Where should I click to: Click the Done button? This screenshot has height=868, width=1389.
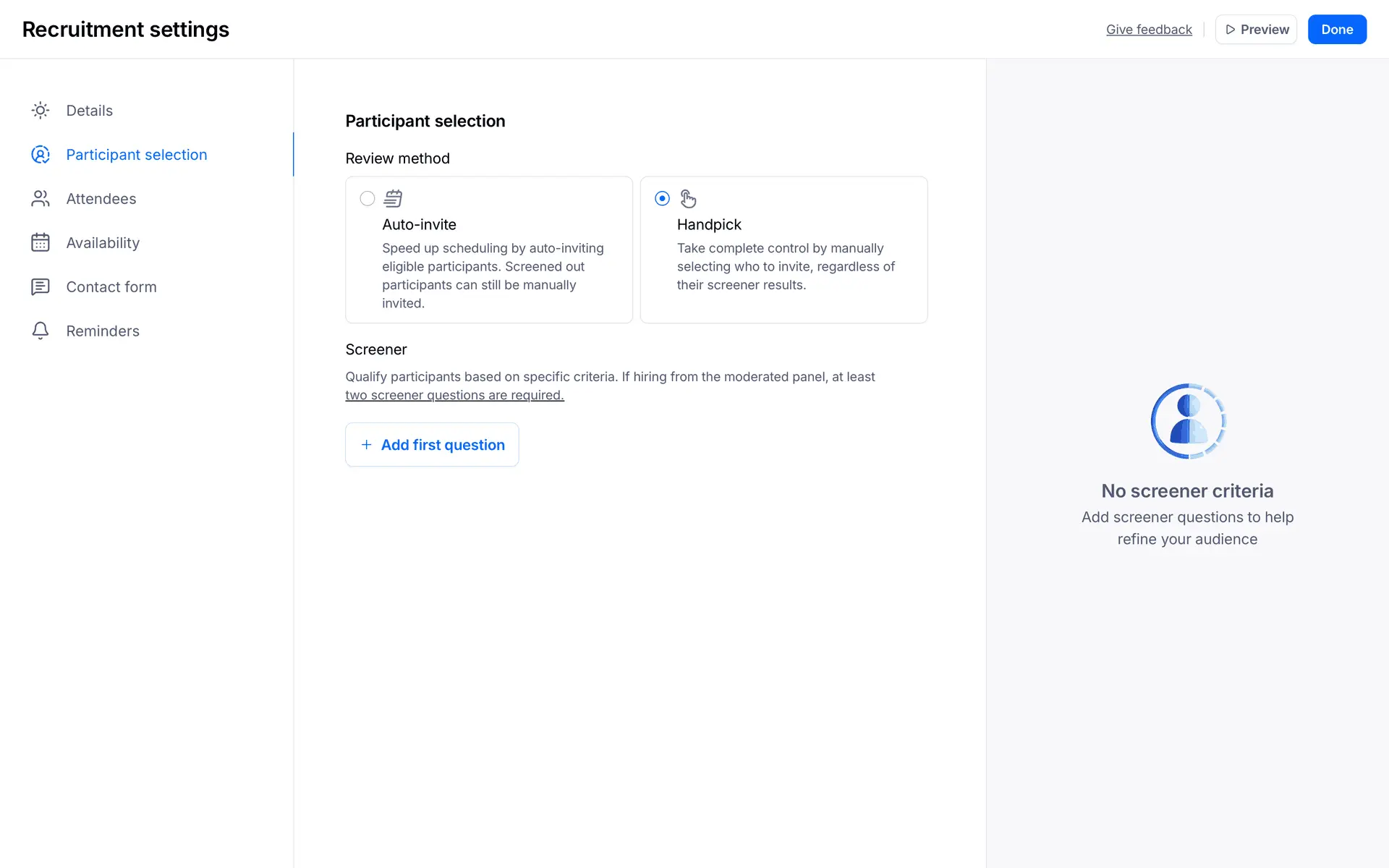[1336, 30]
